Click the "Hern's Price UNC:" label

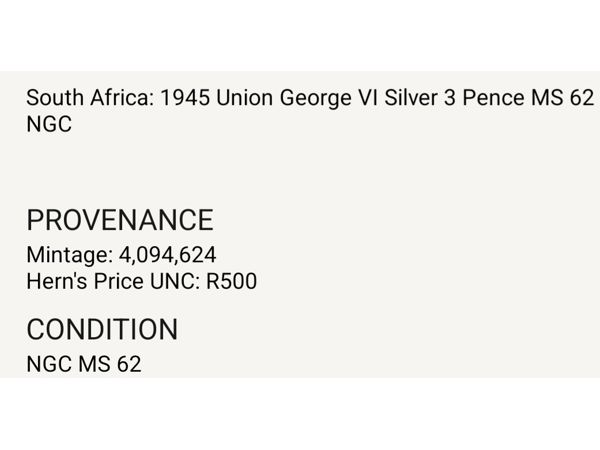coord(111,282)
